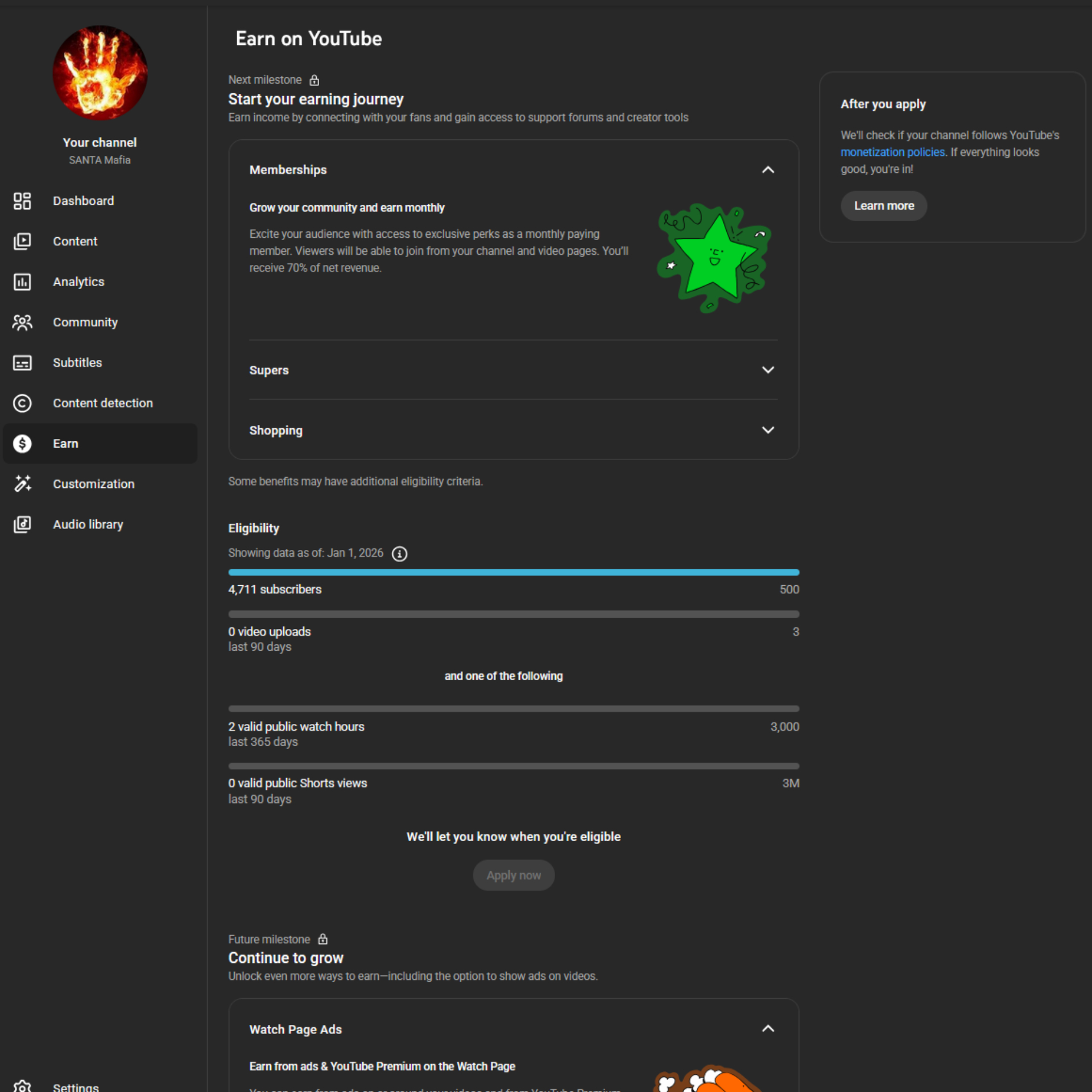Open the monetization policies link
This screenshot has height=1092, width=1092.
pyautogui.click(x=892, y=152)
